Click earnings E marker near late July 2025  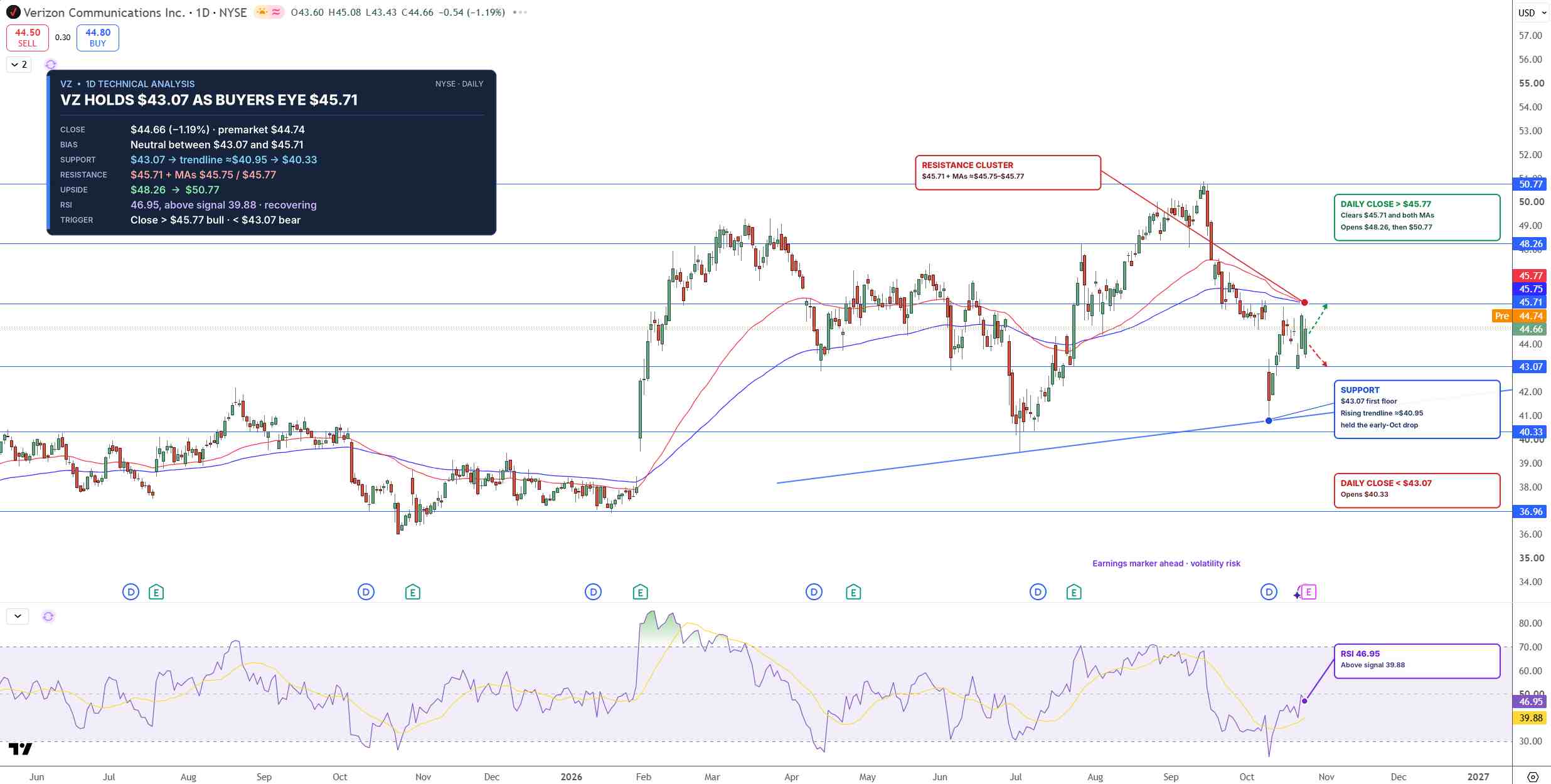click(x=156, y=591)
